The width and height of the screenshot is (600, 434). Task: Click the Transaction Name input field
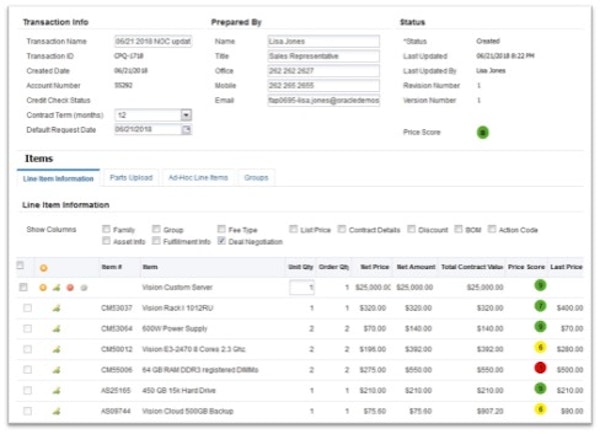[153, 41]
